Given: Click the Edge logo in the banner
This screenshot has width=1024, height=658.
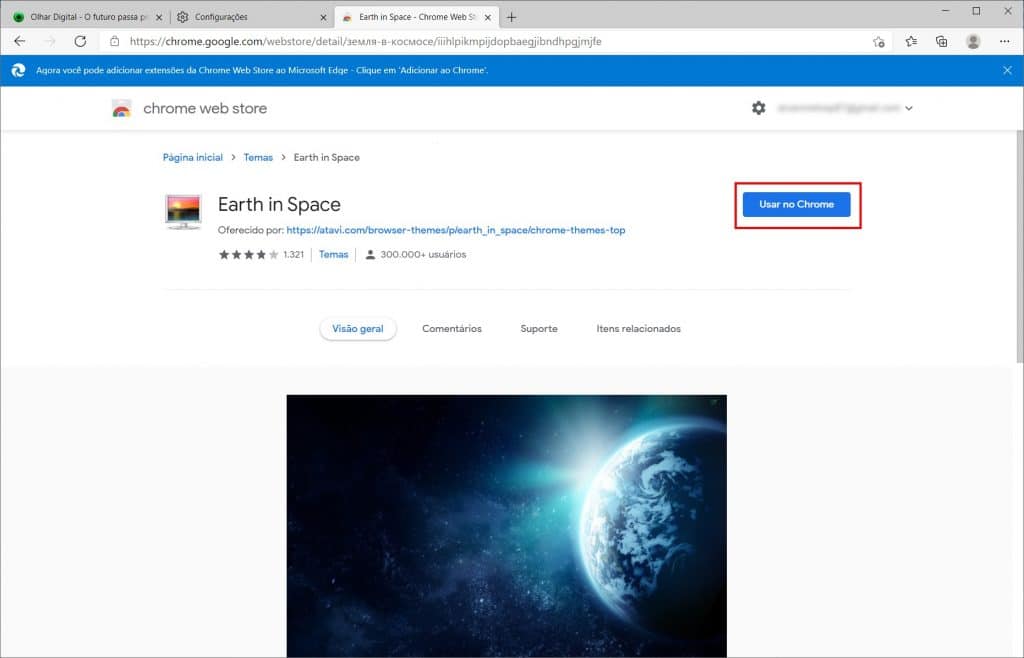Looking at the screenshot, I should [x=18, y=70].
